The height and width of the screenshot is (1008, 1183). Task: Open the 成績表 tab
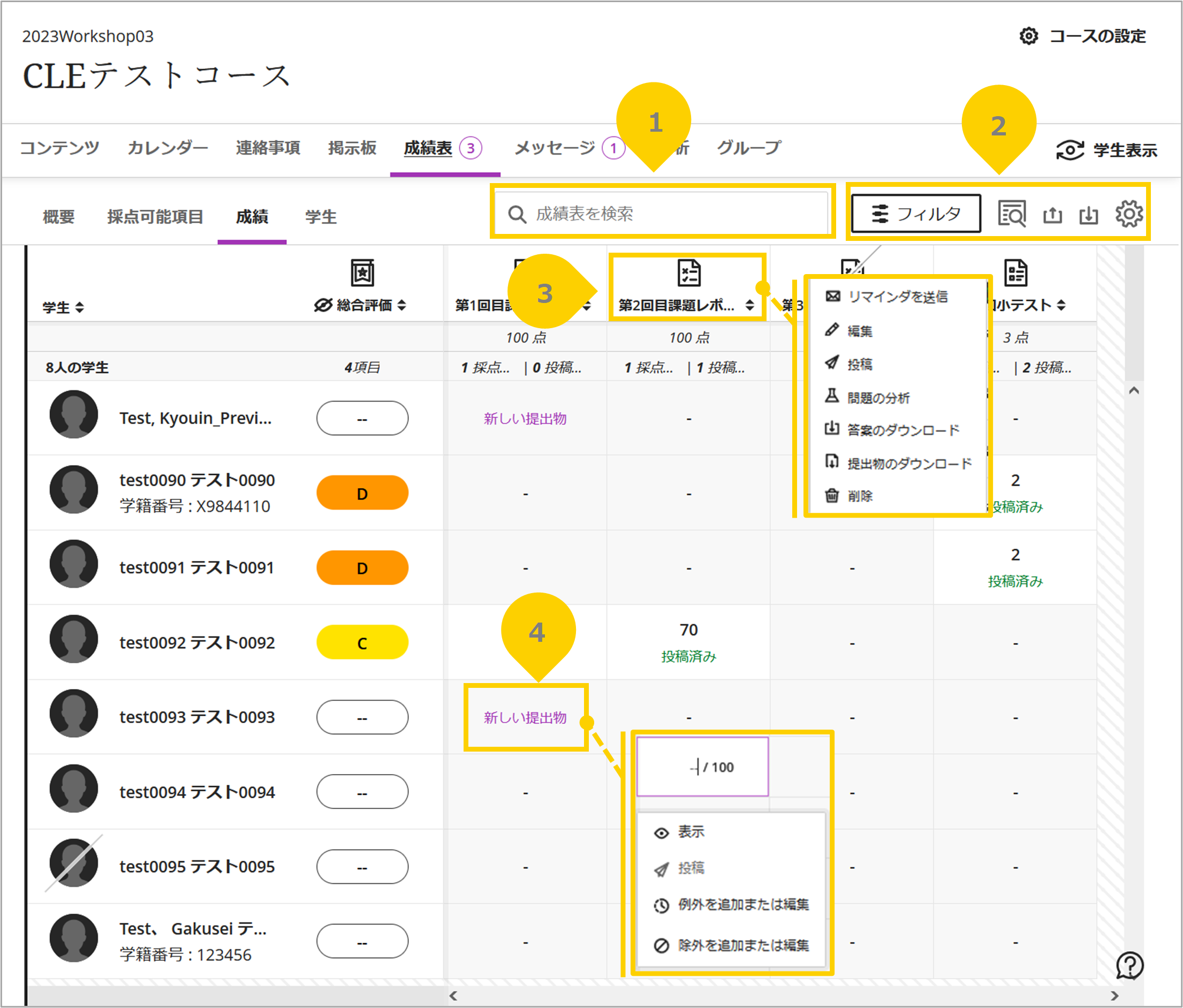(x=428, y=148)
